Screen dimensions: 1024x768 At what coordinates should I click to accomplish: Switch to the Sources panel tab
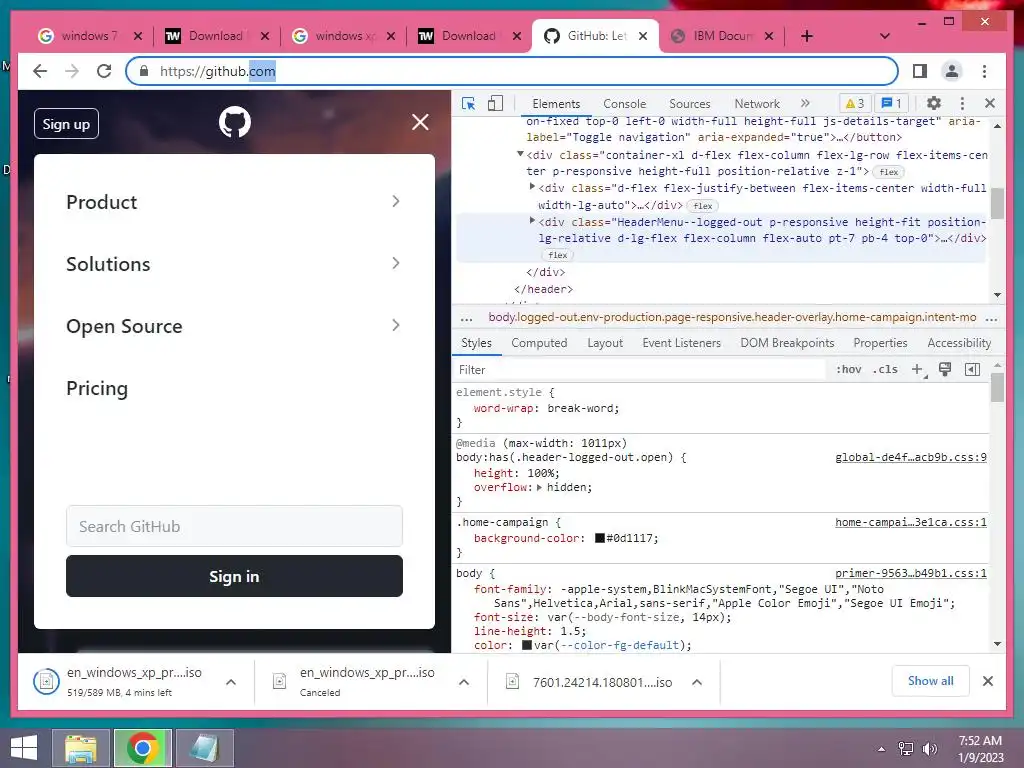(690, 103)
